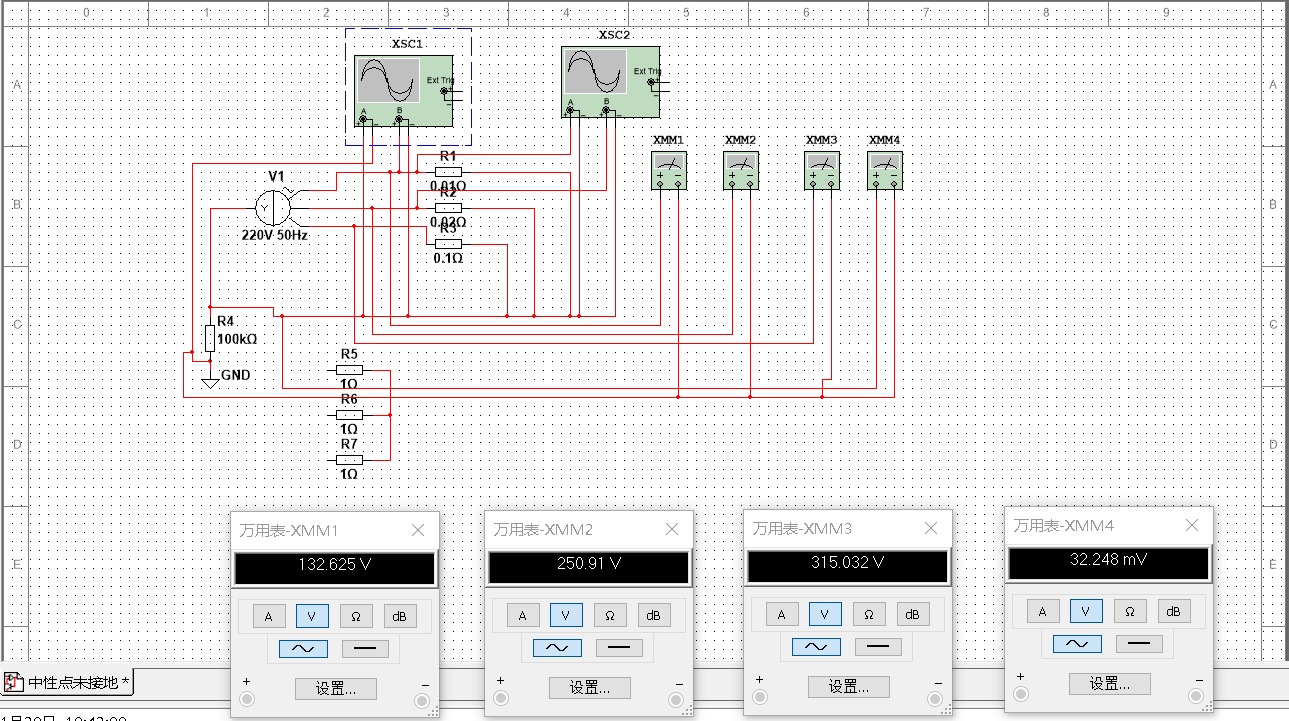Viewport: 1289px width, 721px height.
Task: Close the 万用表-XMM2 window
Action: (x=673, y=530)
